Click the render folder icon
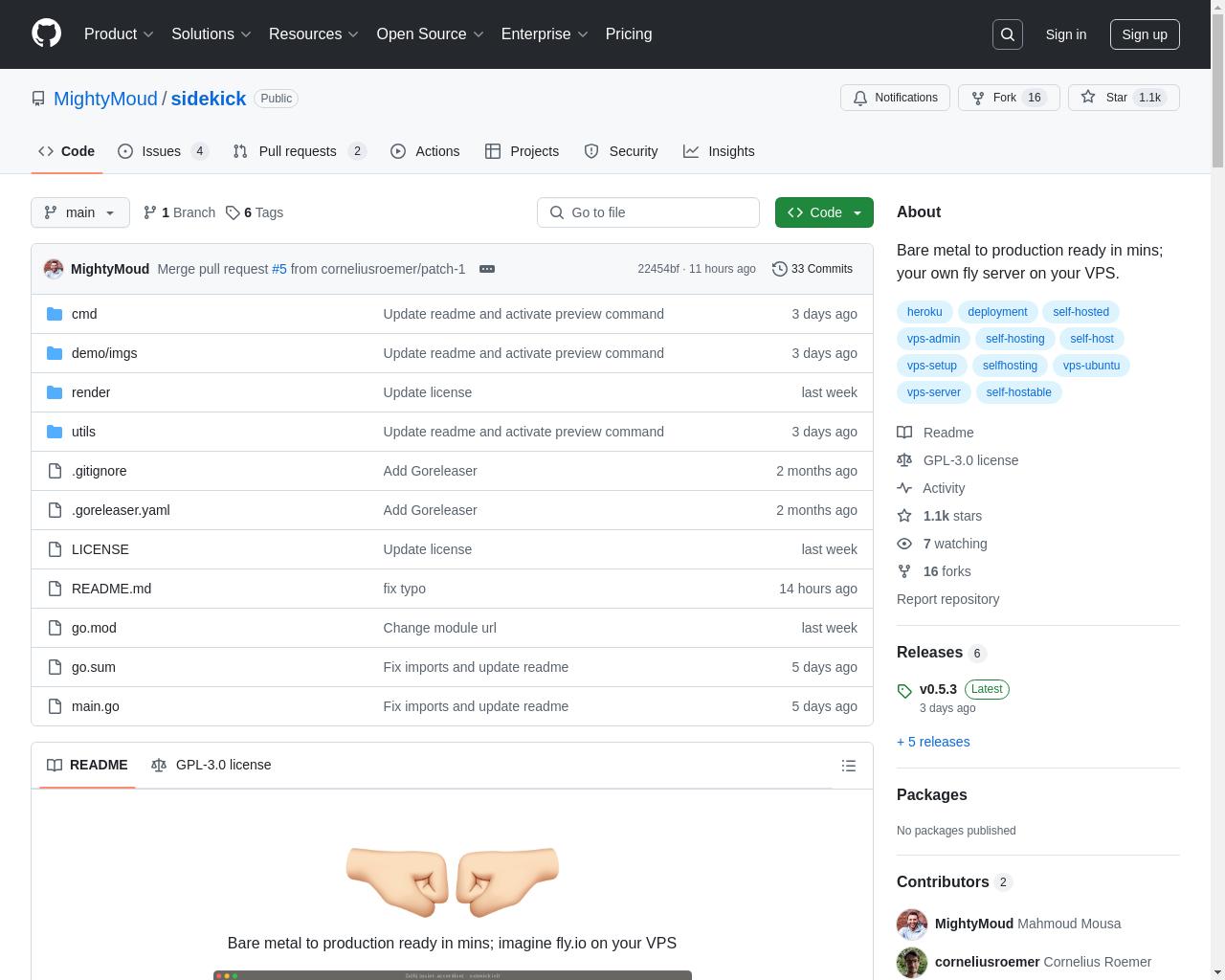Viewport: 1225px width, 980px height. 55,392
